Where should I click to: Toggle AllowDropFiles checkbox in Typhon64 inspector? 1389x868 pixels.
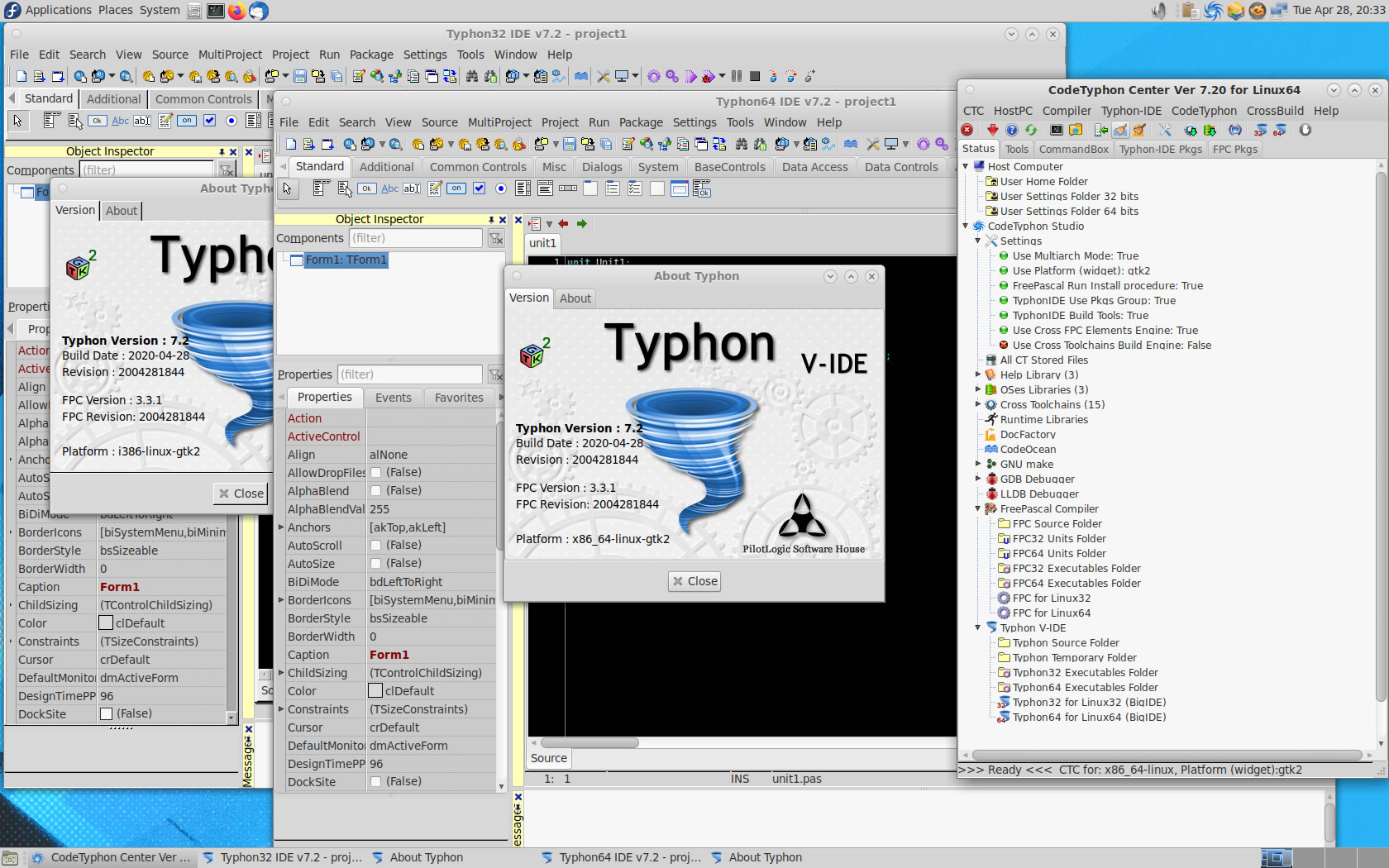click(x=375, y=472)
